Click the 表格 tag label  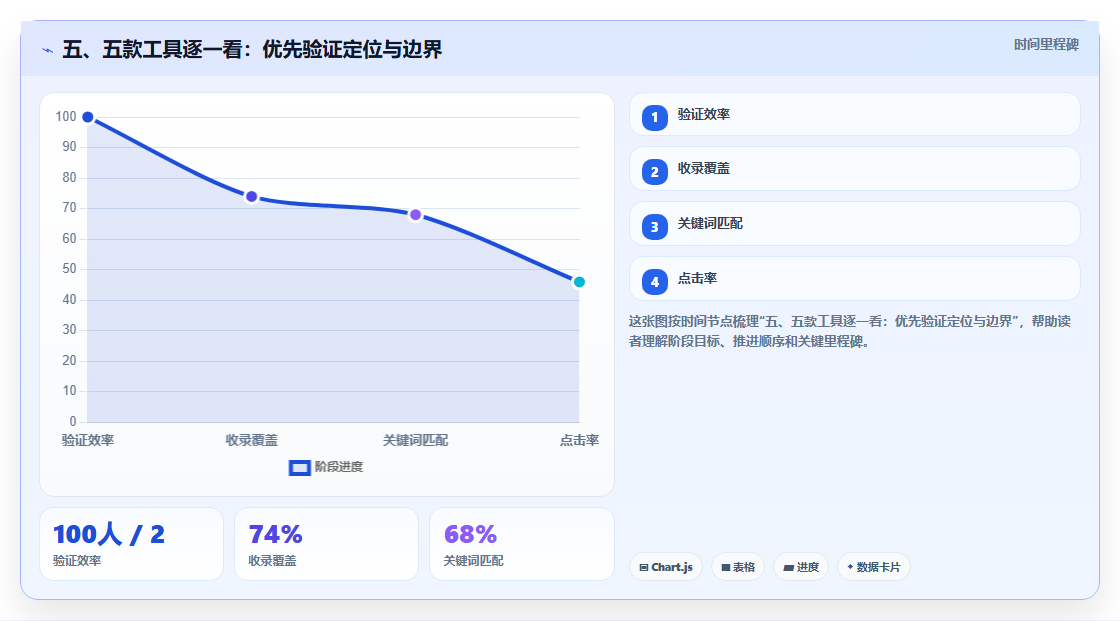(744, 567)
